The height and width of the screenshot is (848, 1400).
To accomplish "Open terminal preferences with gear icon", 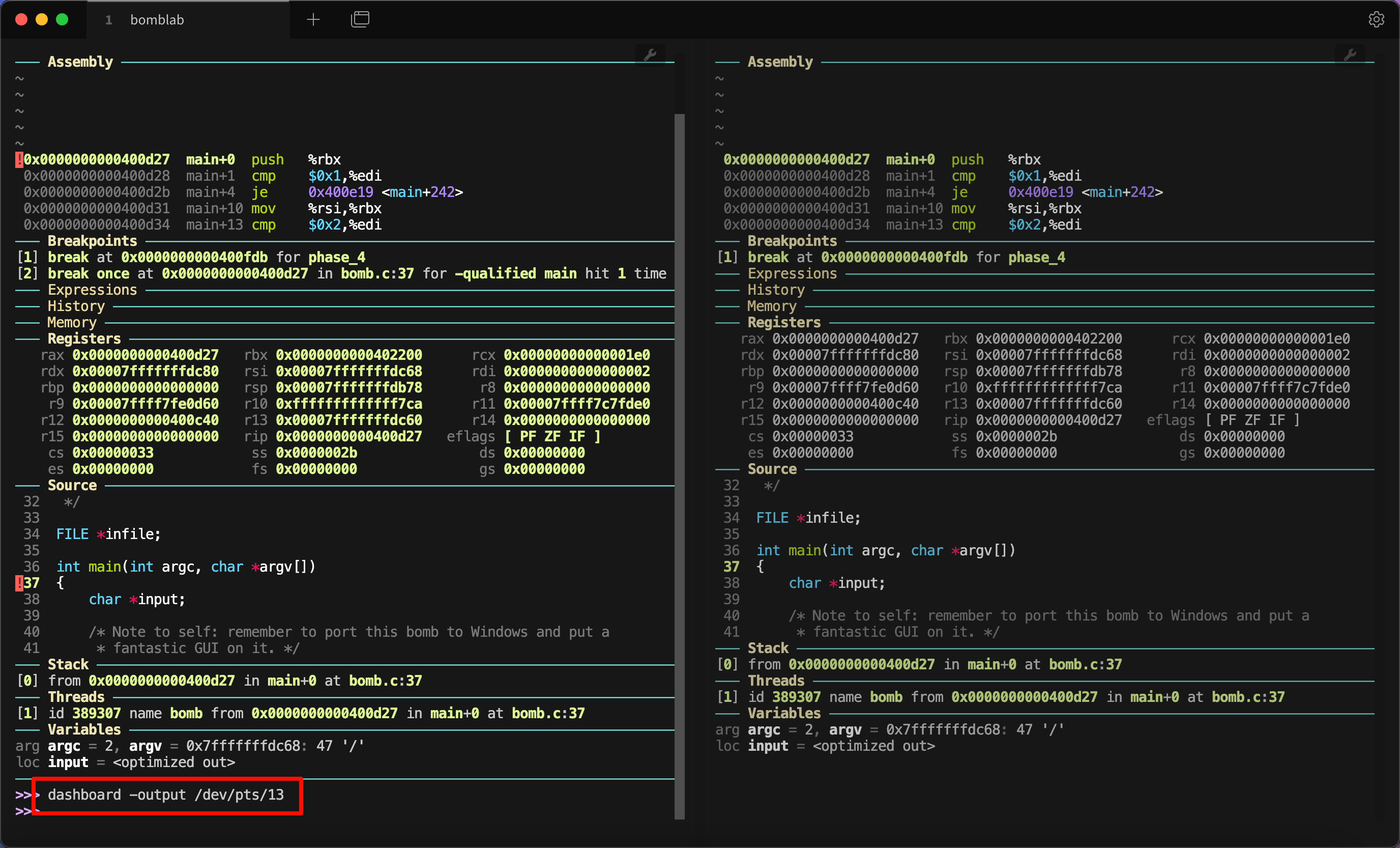I will tap(1377, 19).
